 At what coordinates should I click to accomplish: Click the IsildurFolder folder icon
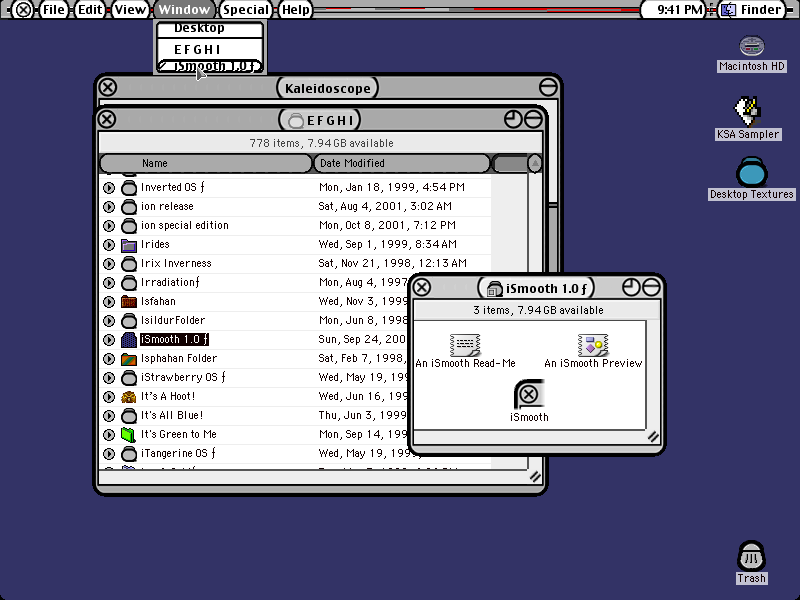(x=129, y=321)
